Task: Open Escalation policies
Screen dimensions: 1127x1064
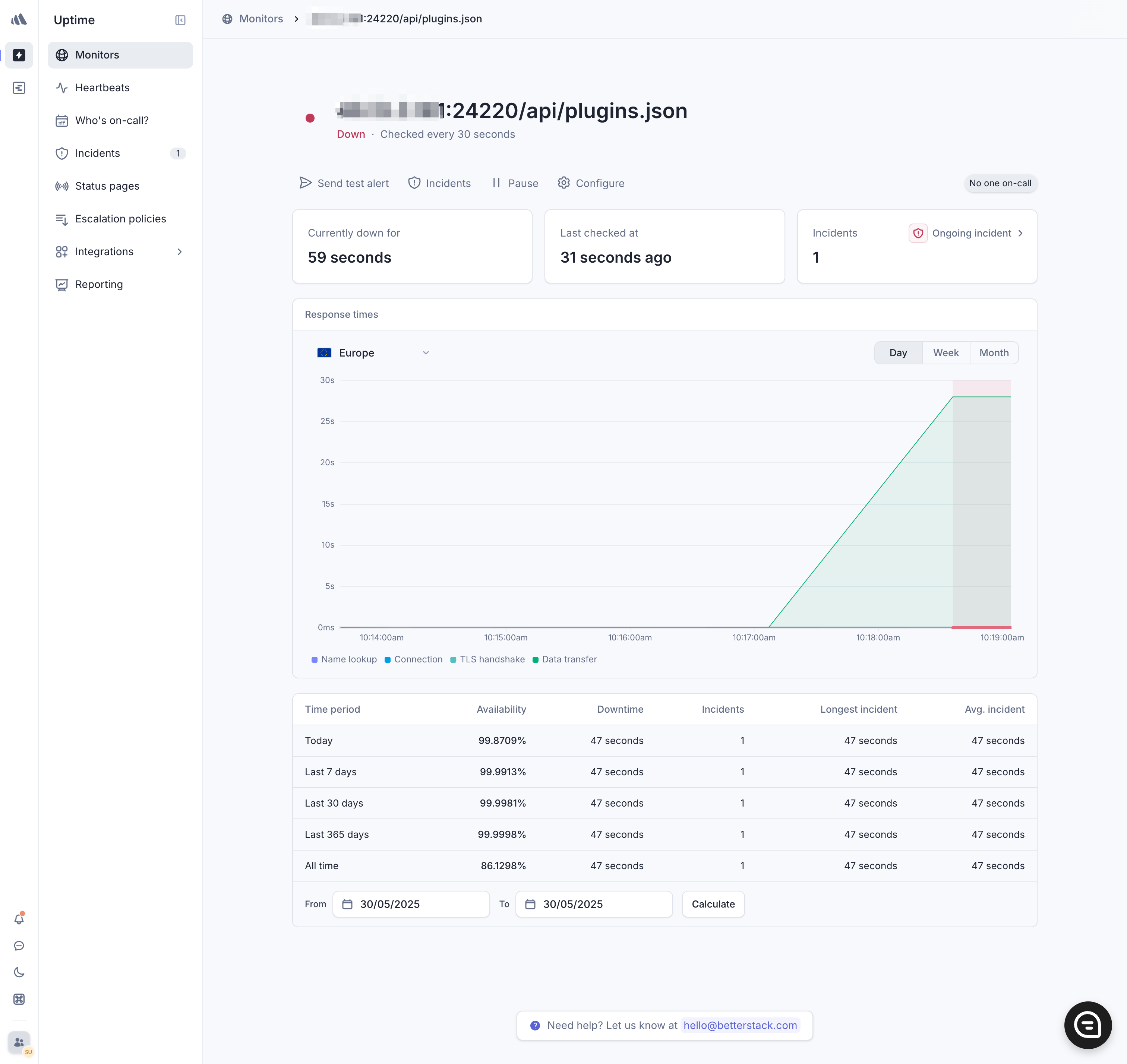Action: (x=120, y=218)
